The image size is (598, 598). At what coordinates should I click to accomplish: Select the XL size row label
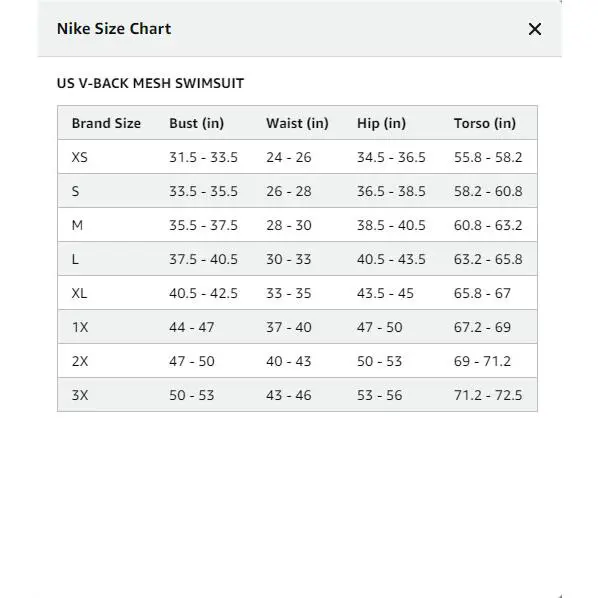(x=79, y=293)
